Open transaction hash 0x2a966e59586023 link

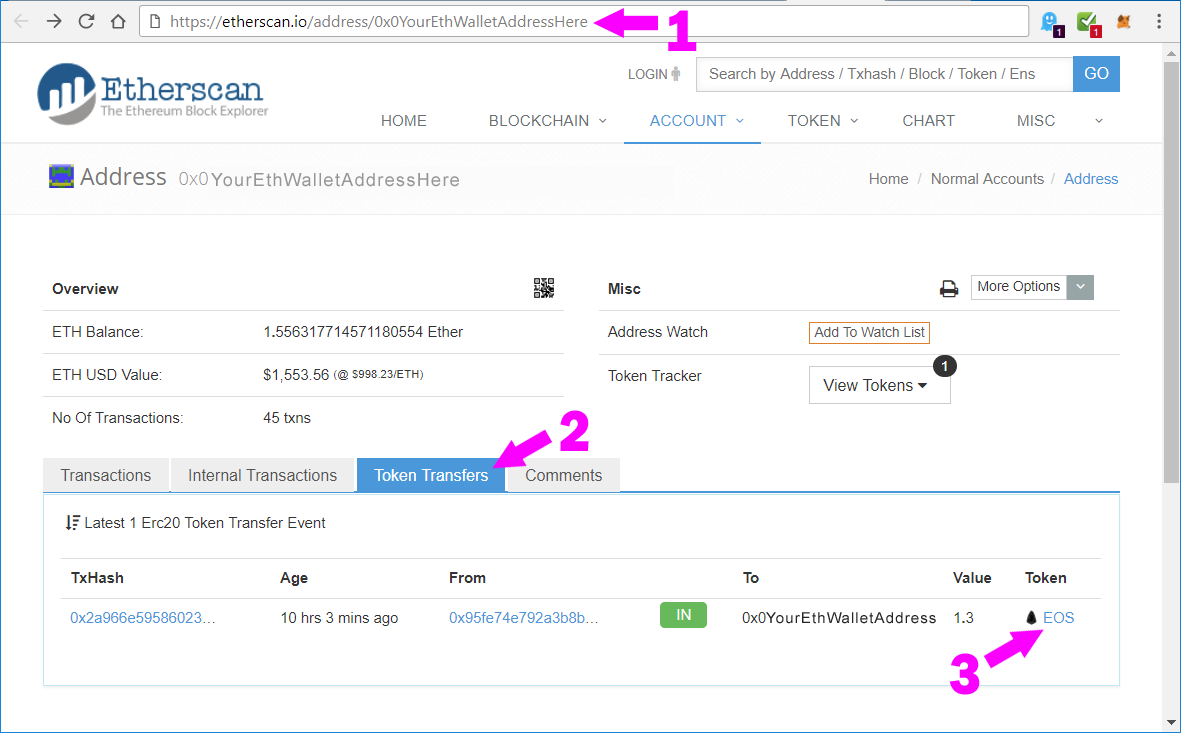coord(142,618)
